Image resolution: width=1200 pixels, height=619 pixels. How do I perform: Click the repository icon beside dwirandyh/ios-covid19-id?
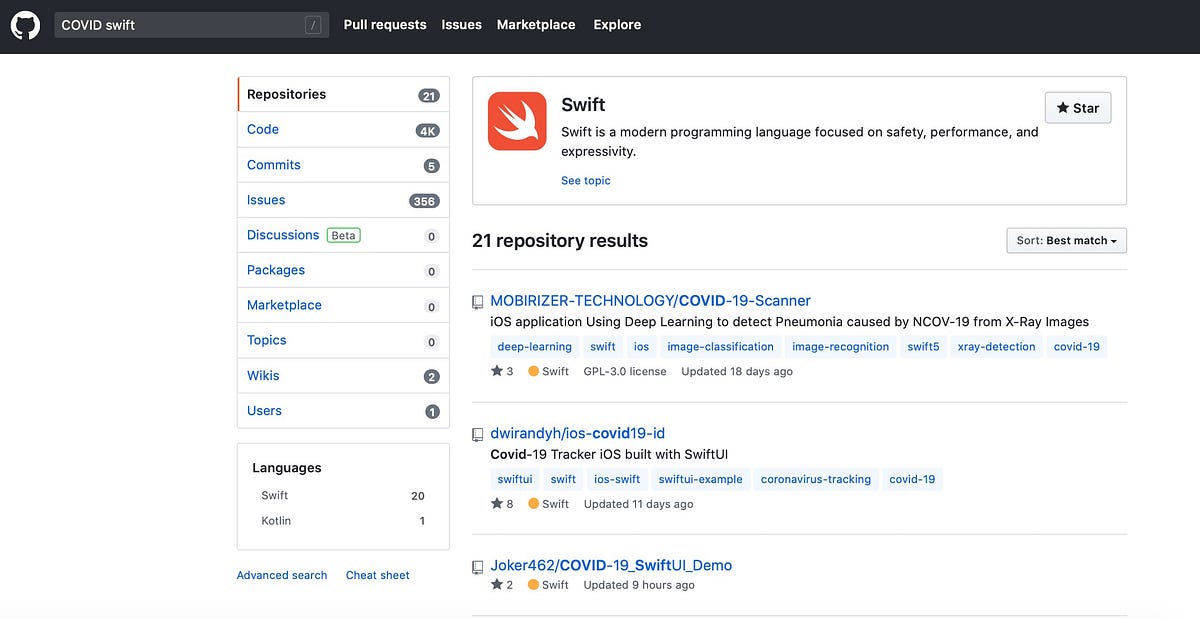click(x=477, y=434)
